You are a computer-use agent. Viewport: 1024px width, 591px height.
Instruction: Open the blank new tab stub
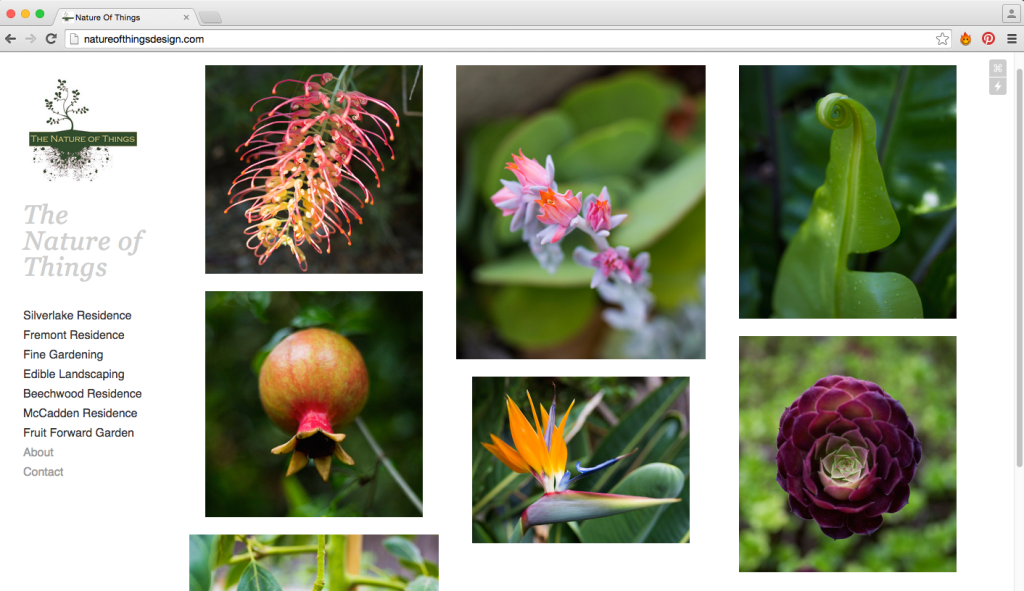tap(210, 16)
